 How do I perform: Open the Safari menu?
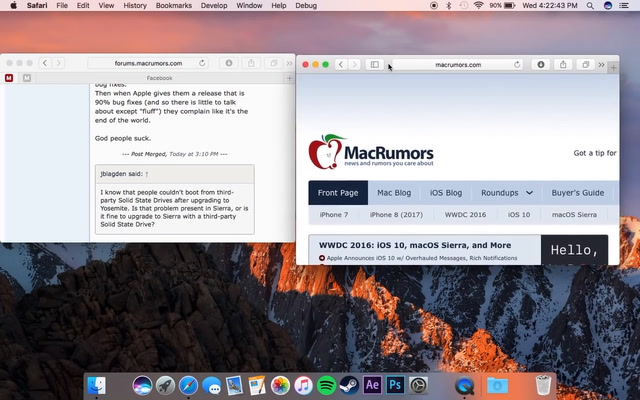pos(37,5)
